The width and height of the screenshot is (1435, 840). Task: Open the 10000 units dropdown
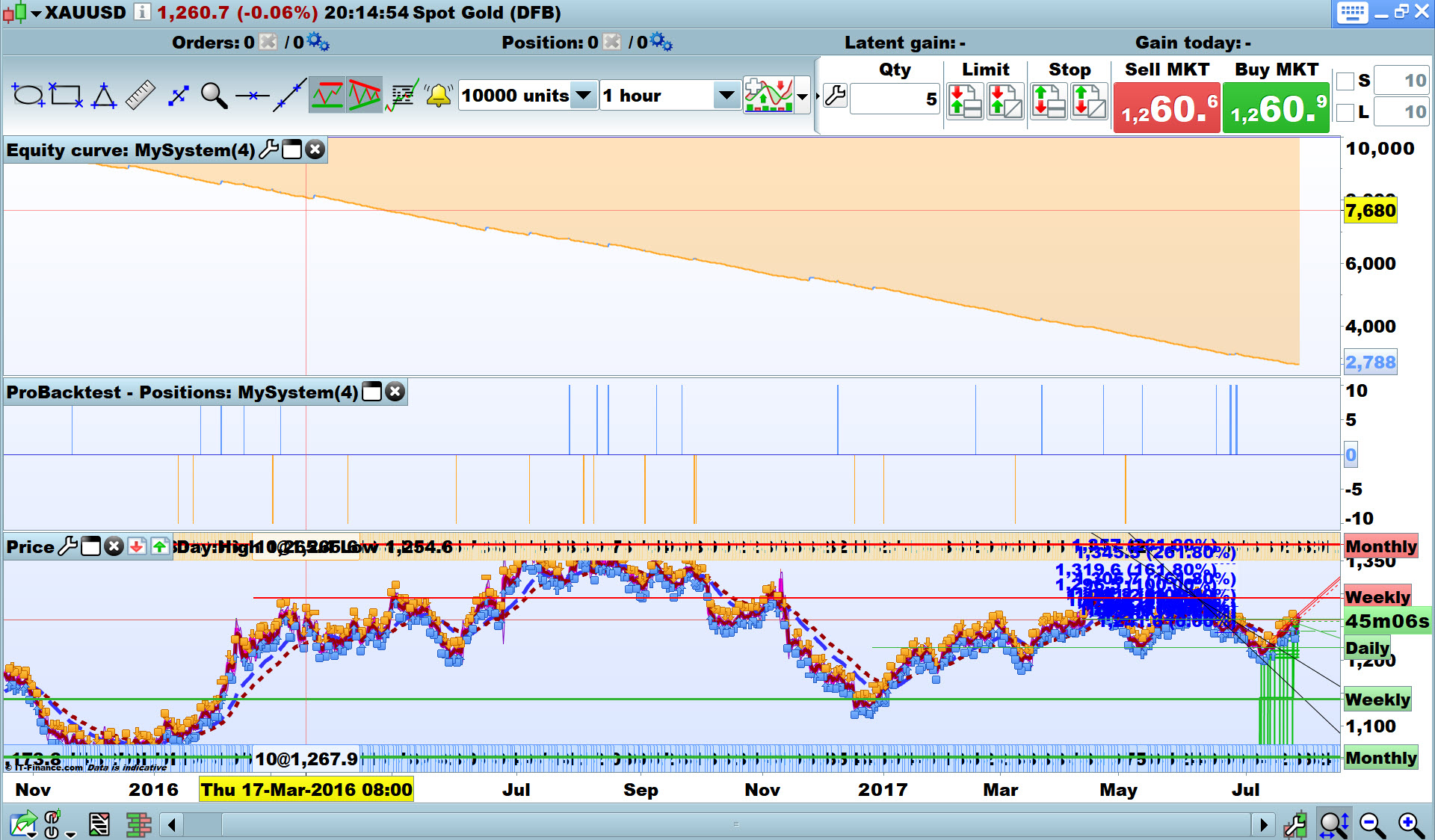584,96
